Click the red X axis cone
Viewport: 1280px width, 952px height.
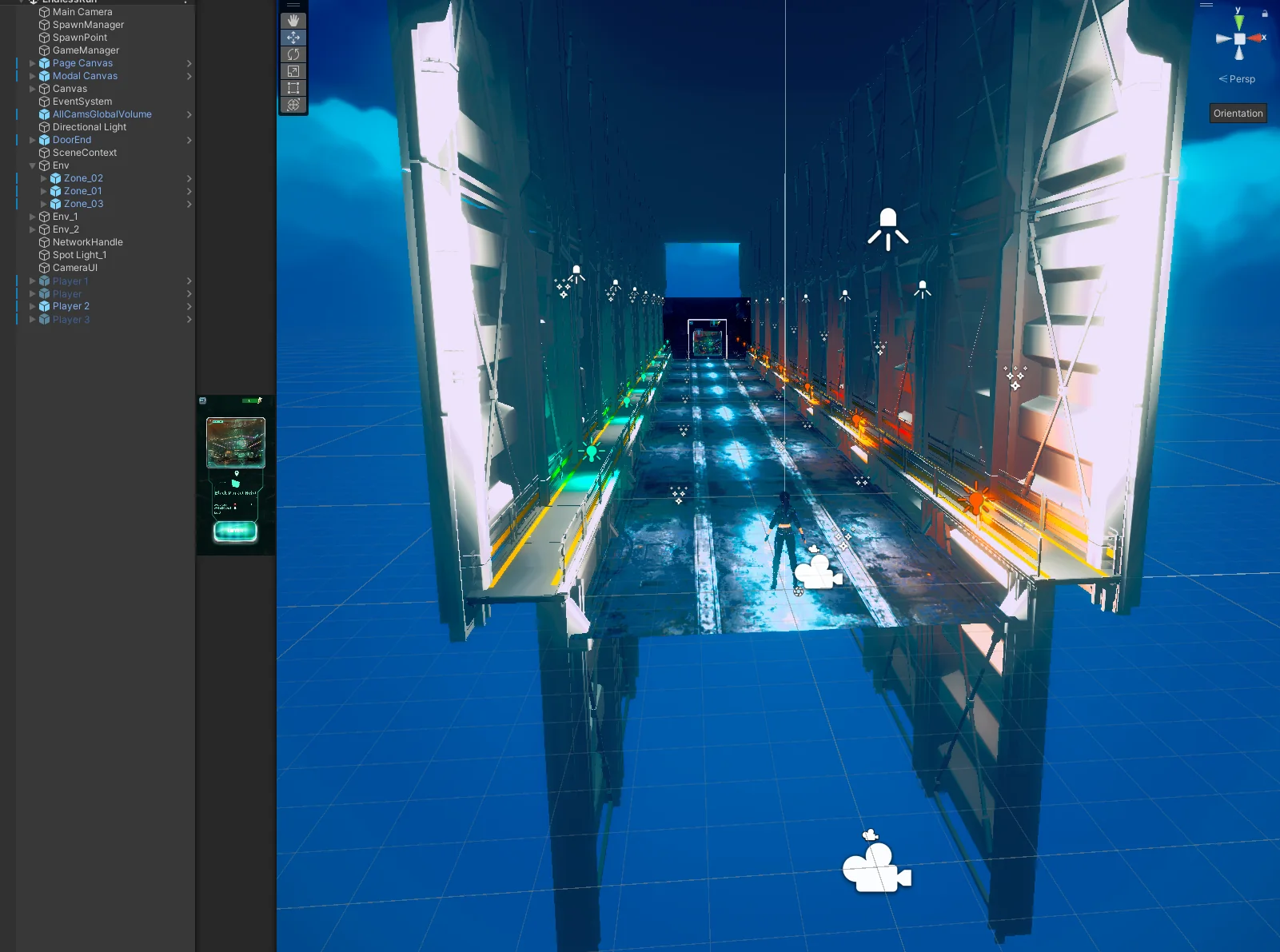coord(1257,38)
